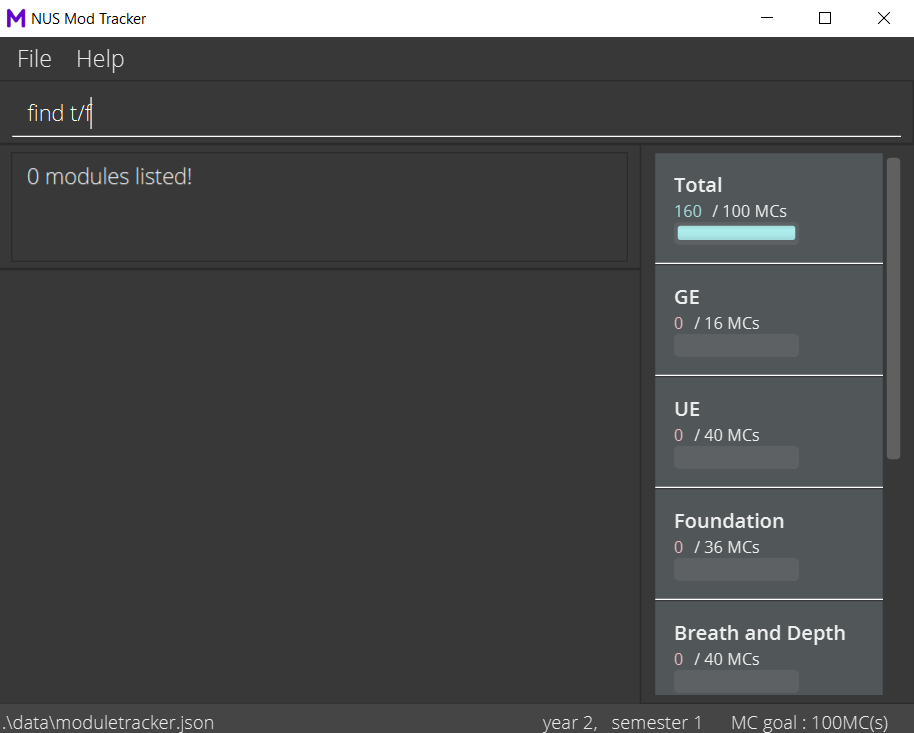
Task: Click the GE progress bar
Action: point(736,345)
